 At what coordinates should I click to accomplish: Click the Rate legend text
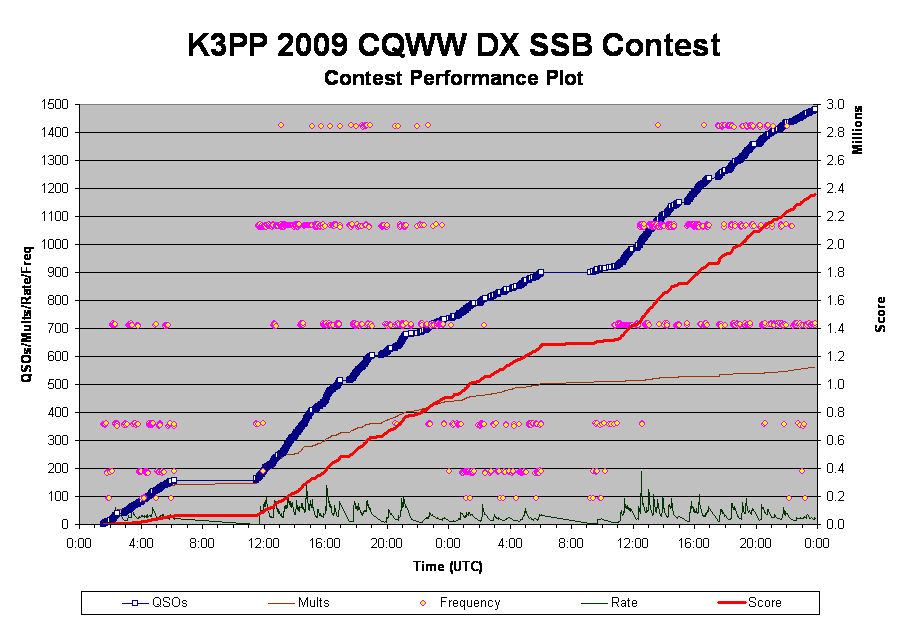624,603
